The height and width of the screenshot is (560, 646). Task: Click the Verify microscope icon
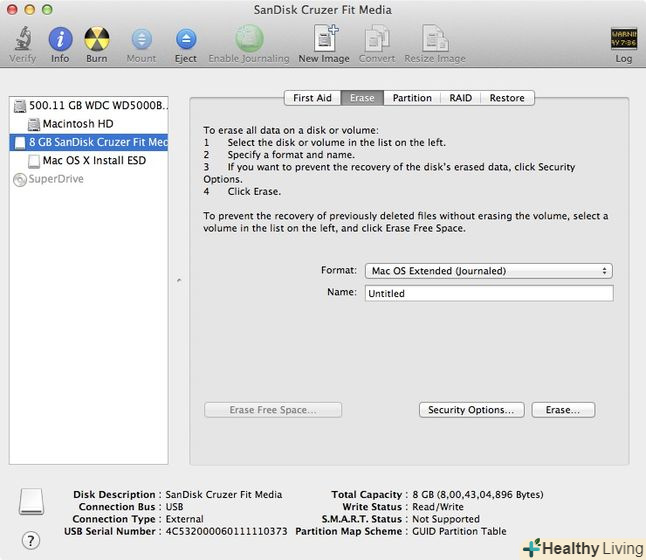click(x=23, y=38)
